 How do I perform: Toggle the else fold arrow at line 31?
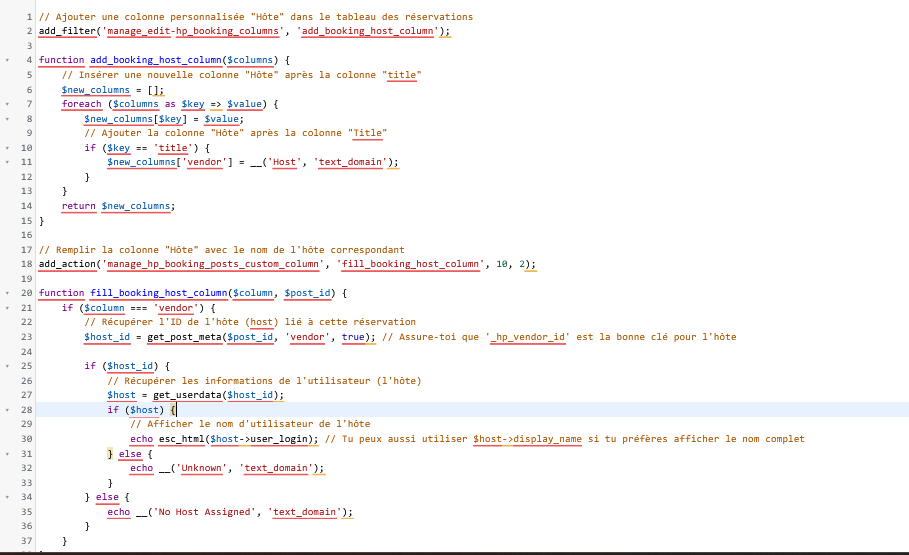click(x=8, y=454)
